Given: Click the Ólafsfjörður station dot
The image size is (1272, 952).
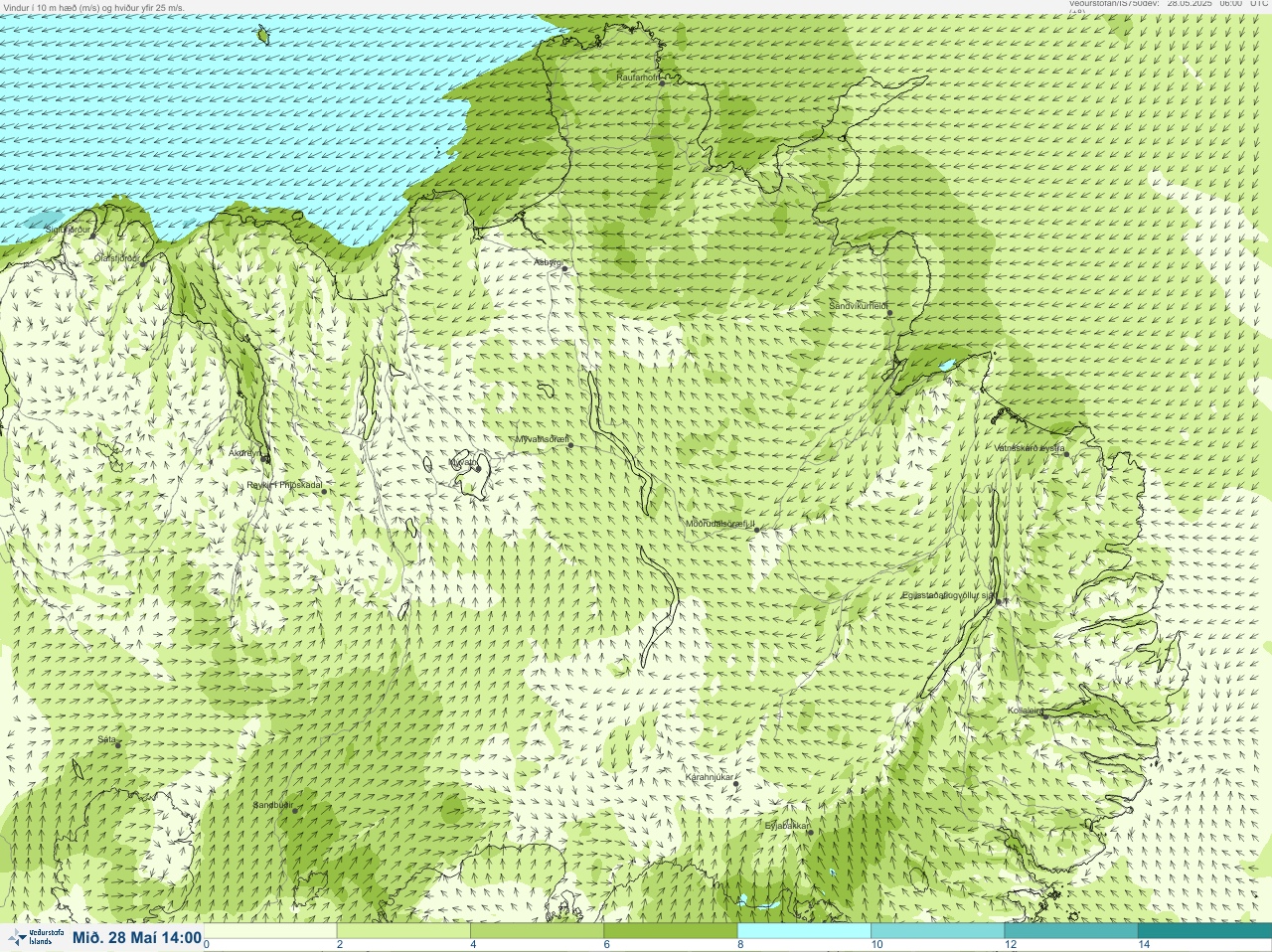Looking at the screenshot, I should click(142, 263).
